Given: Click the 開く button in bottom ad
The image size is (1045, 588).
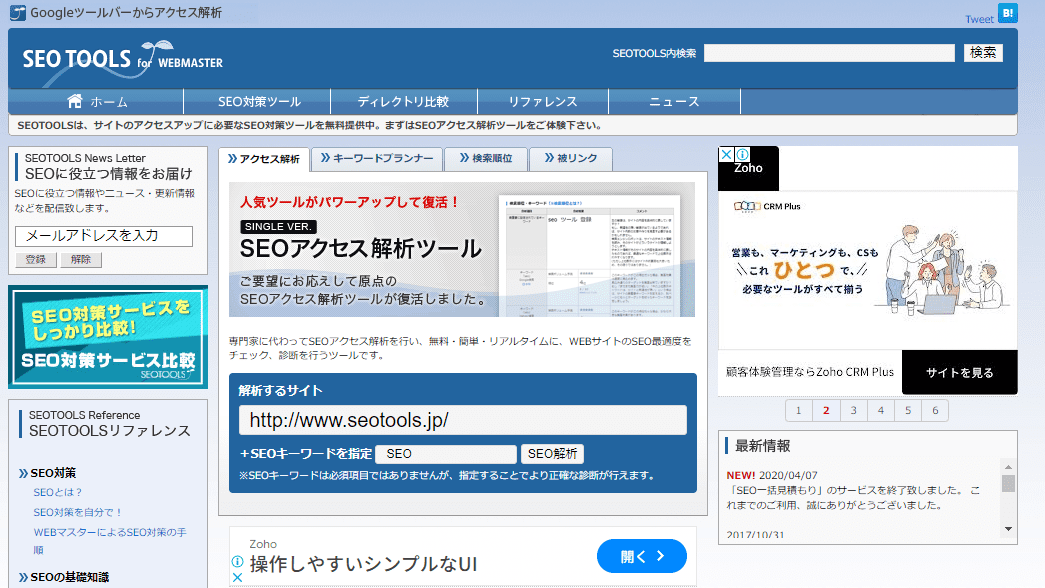Looking at the screenshot, I should 642,556.
